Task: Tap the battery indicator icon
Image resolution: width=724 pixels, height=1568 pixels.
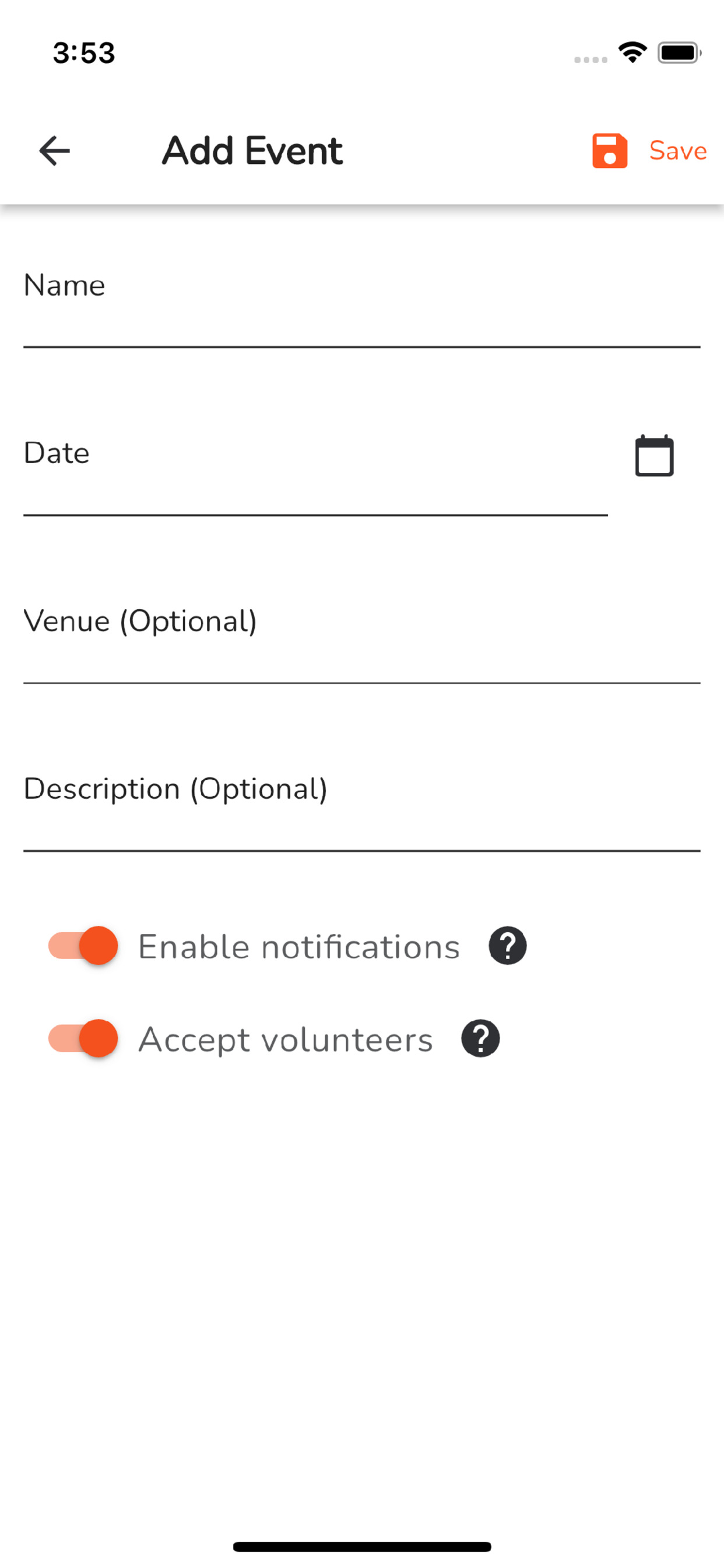Action: (x=680, y=53)
